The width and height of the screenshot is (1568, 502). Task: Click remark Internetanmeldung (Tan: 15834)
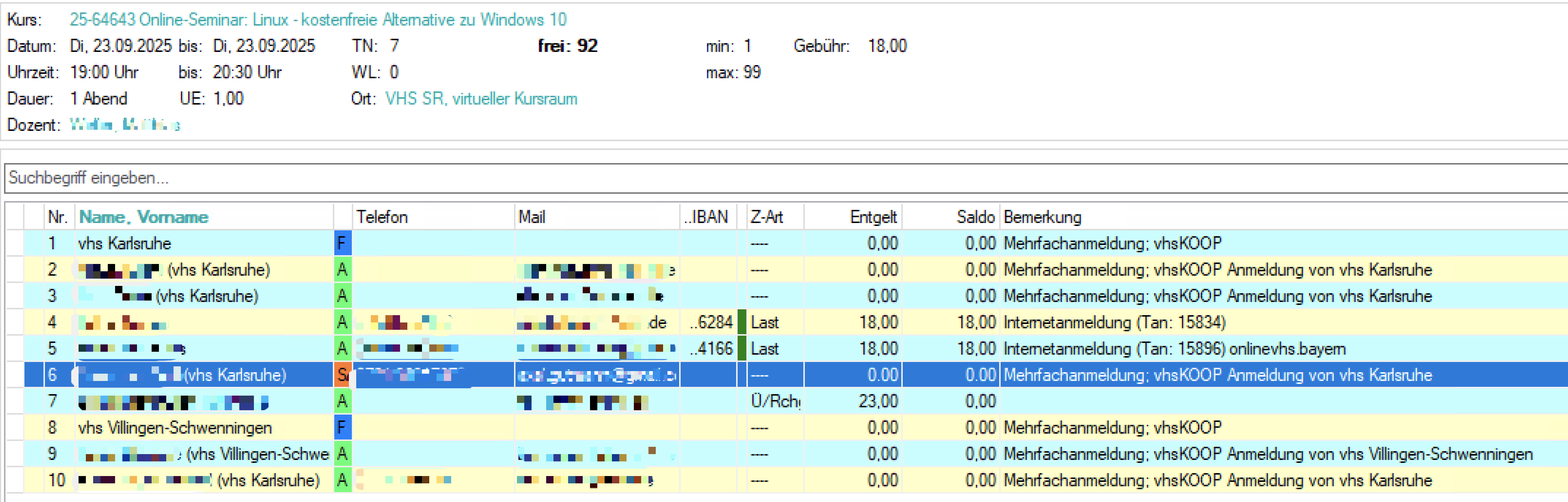point(1115,322)
